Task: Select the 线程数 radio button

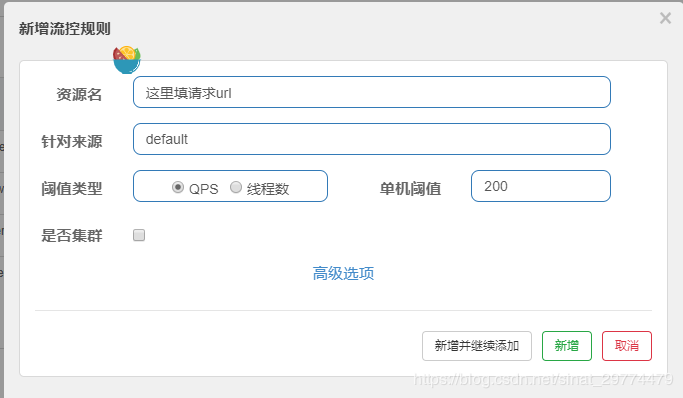Action: pyautogui.click(x=236, y=187)
